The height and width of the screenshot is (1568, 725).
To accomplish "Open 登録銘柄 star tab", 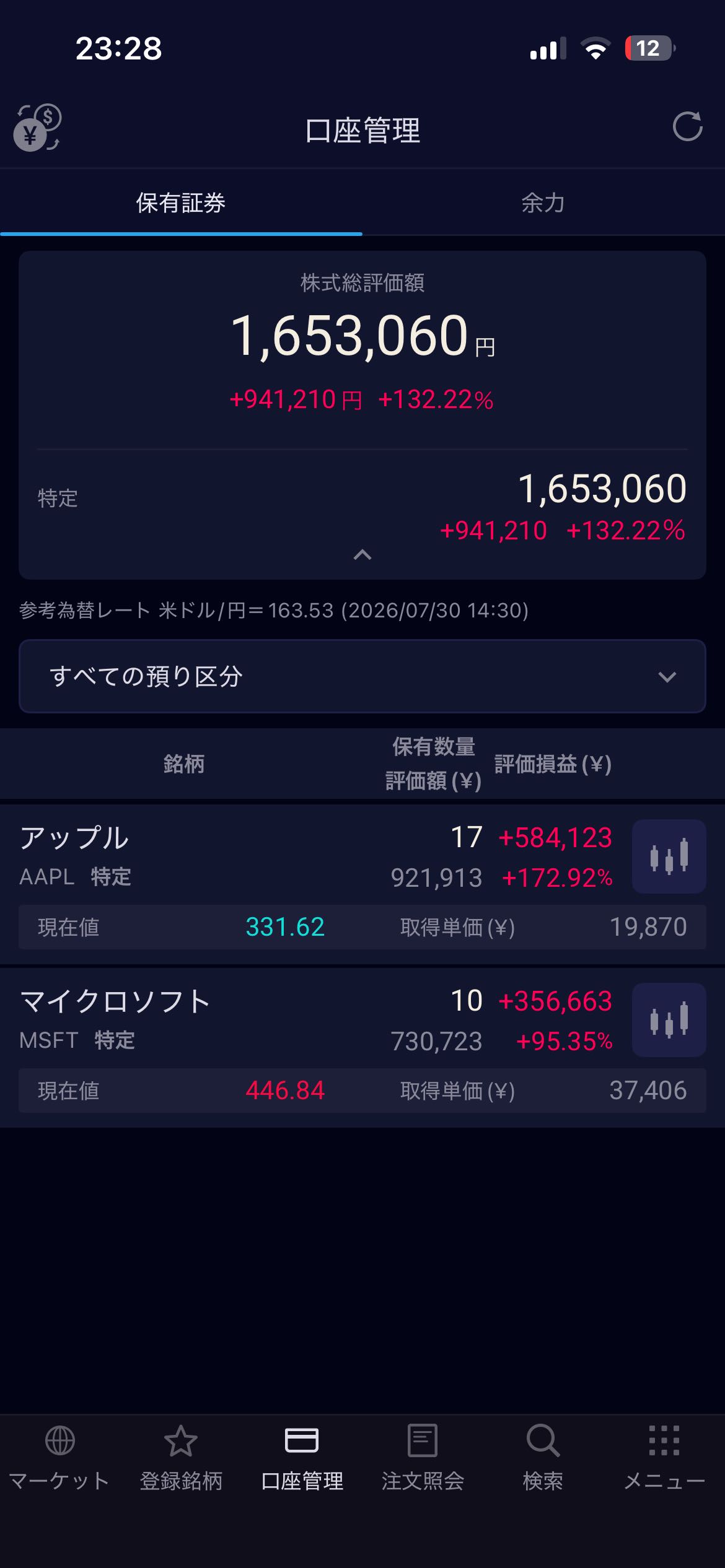I will click(181, 1458).
